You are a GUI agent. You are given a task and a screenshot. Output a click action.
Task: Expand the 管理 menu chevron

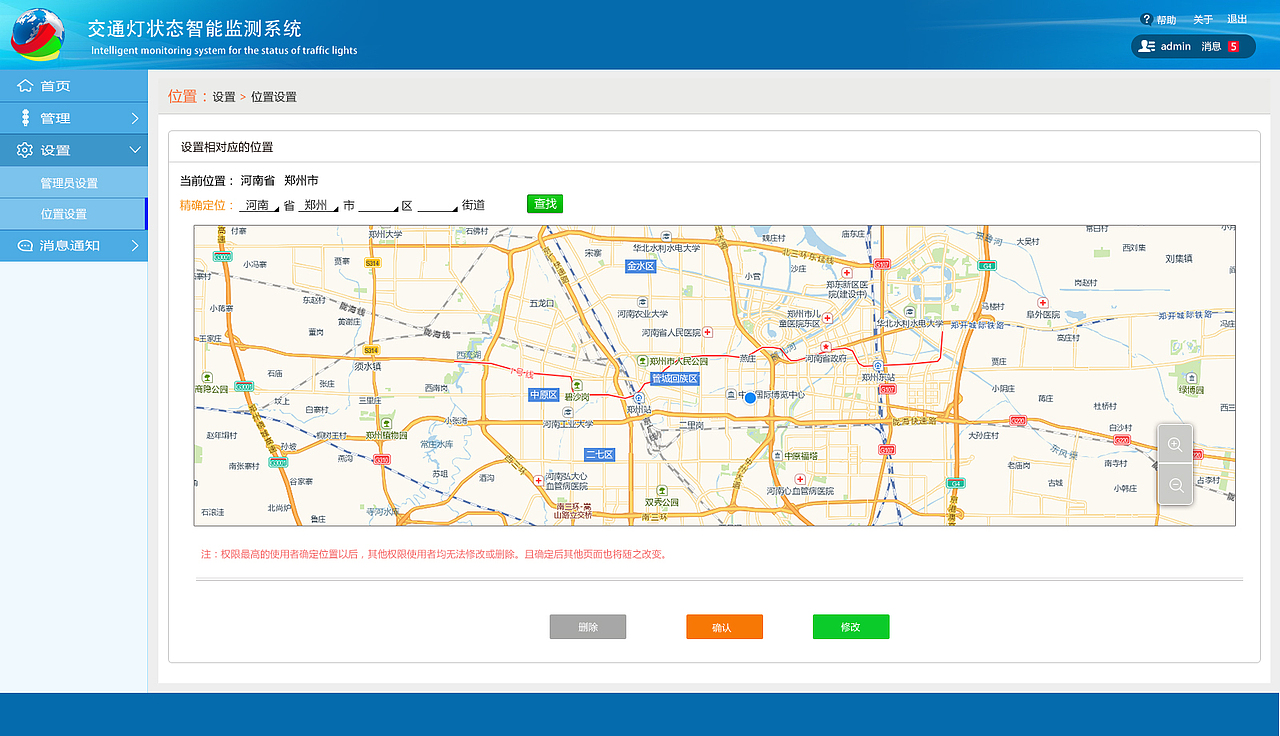(x=135, y=118)
